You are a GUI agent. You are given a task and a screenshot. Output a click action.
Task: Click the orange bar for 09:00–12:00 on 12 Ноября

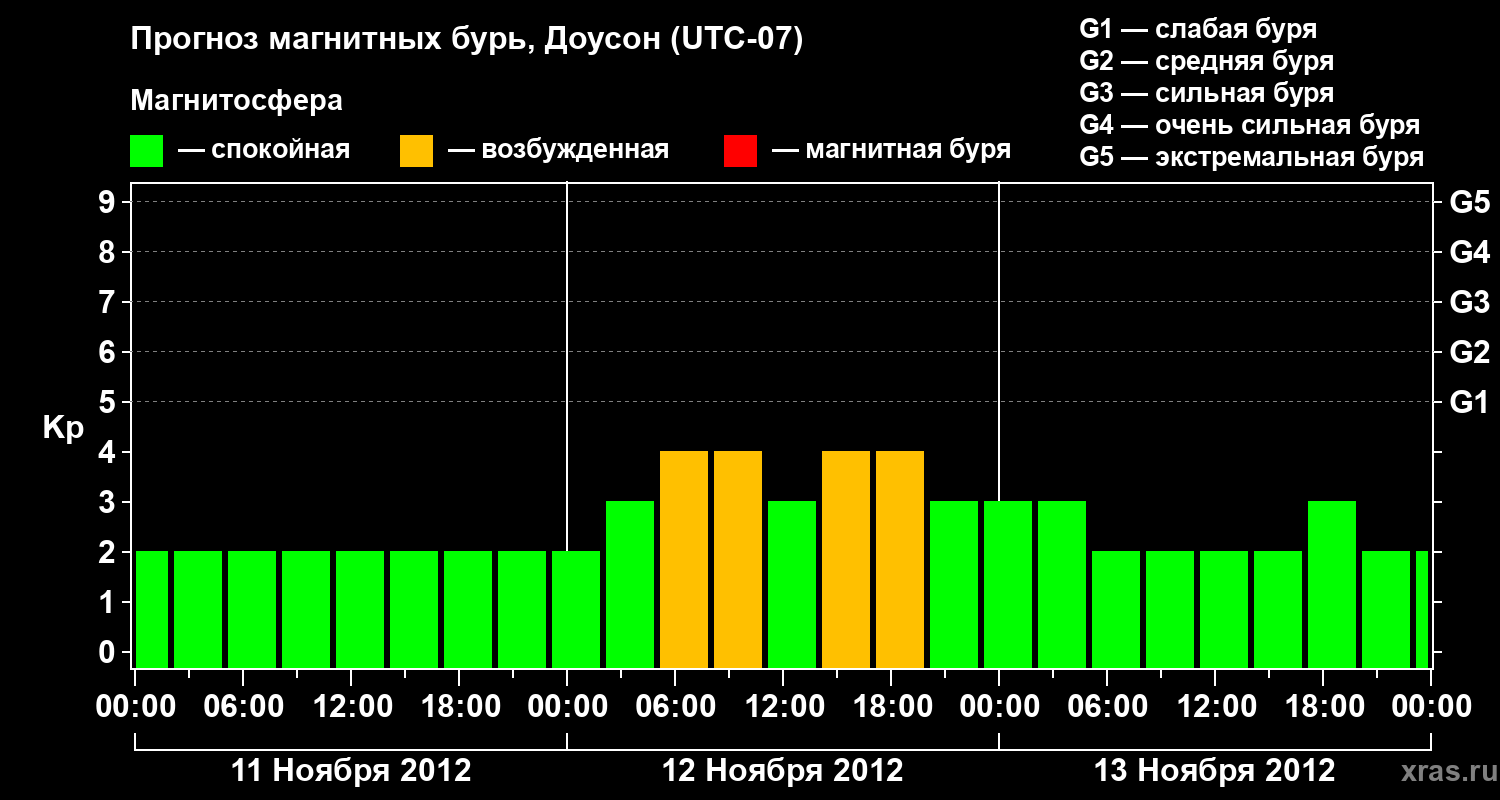tap(738, 559)
